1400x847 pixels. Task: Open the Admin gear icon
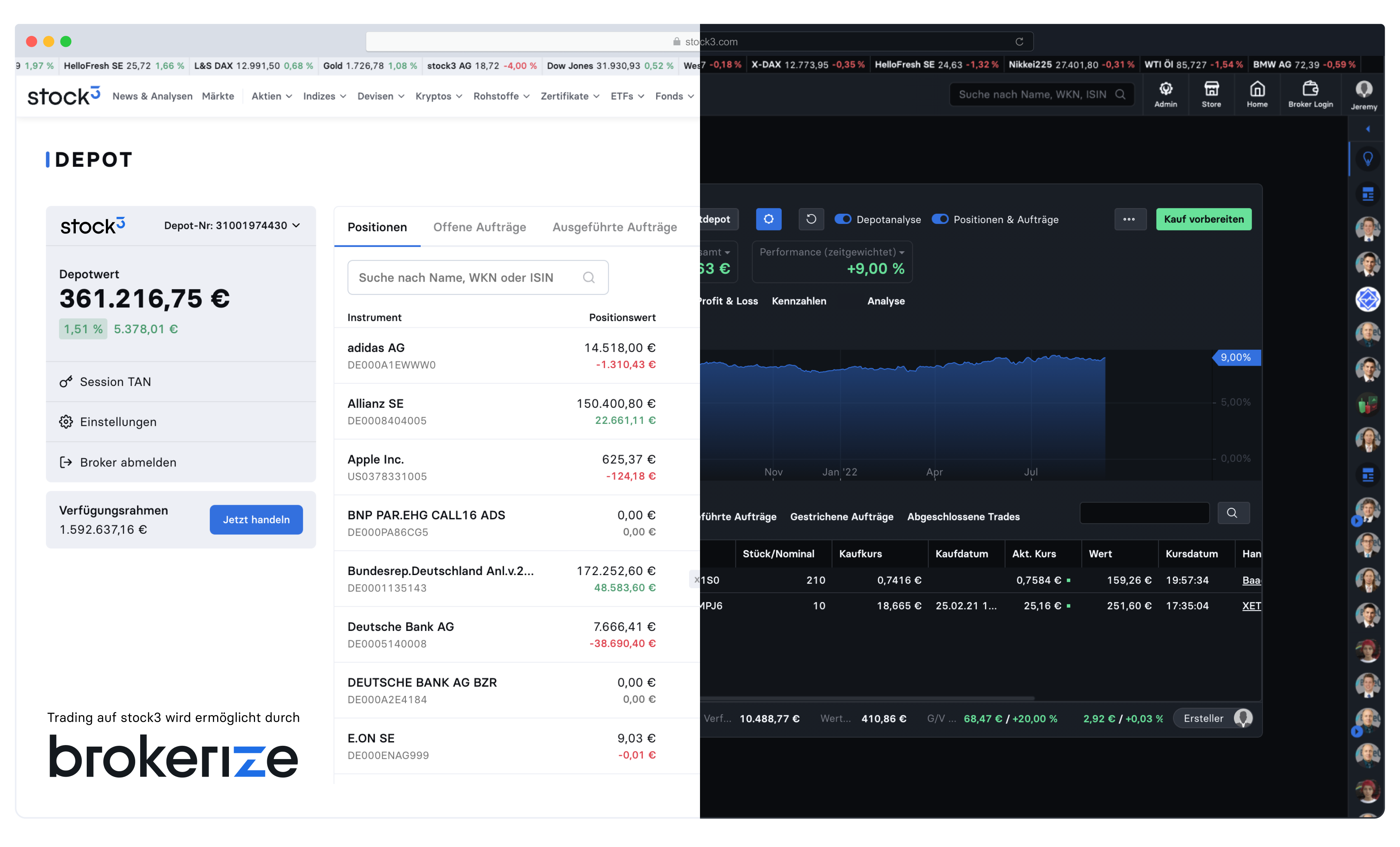point(1165,89)
